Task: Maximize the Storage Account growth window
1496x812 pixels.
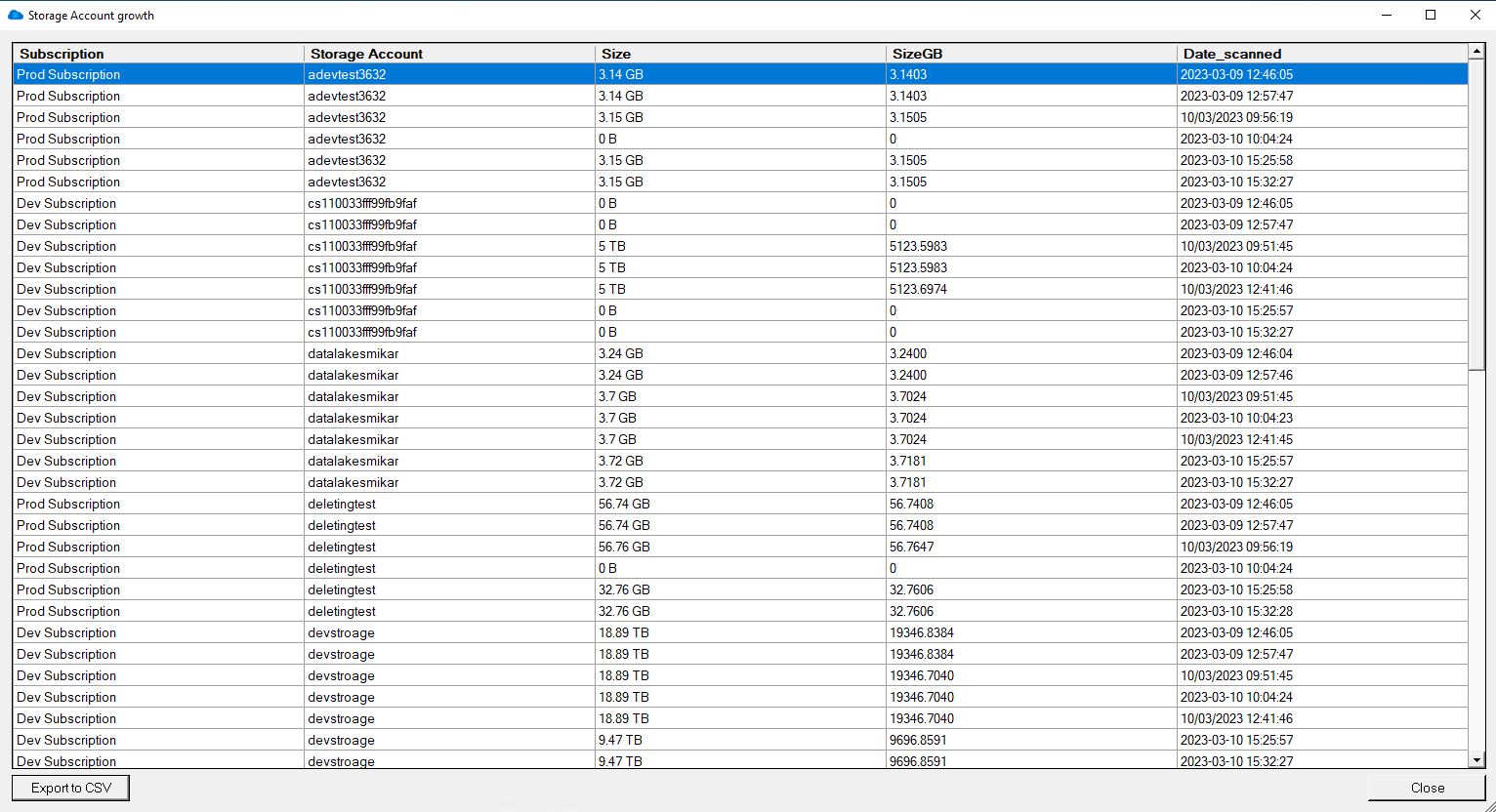Action: point(1431,15)
